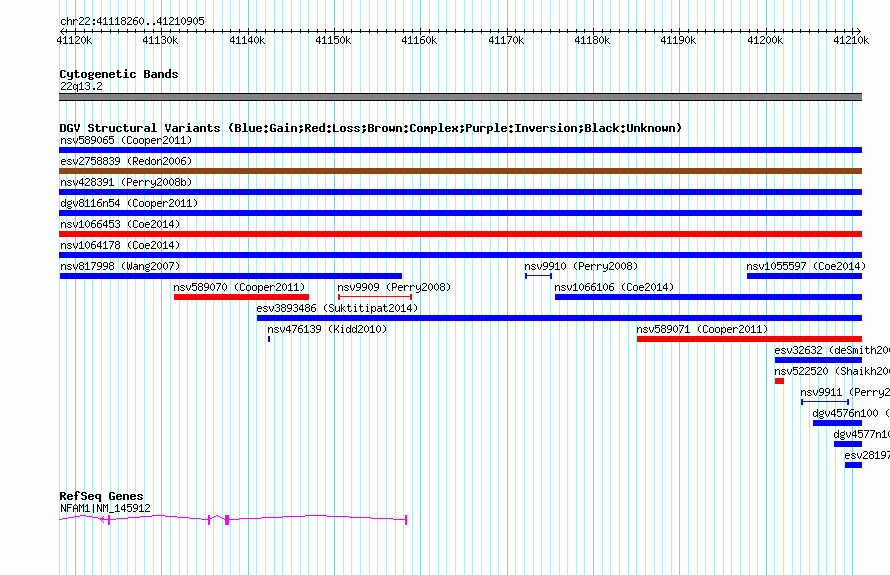Viewport: 890px width, 575px height.
Task: Click the NFAM1|NM_145912 gene label
Action: click(105, 509)
